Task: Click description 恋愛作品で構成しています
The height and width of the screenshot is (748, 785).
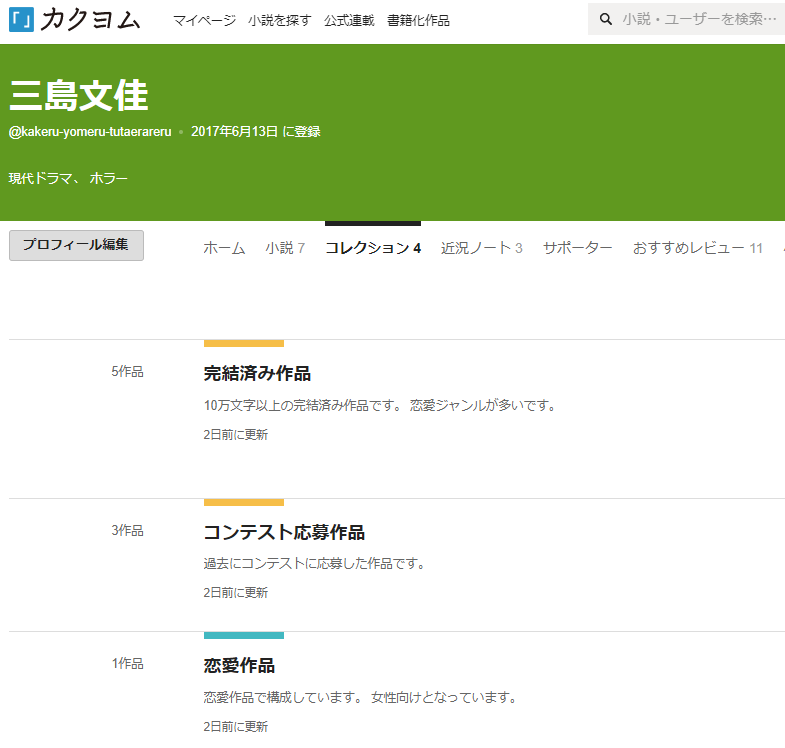Action: [x=282, y=697]
